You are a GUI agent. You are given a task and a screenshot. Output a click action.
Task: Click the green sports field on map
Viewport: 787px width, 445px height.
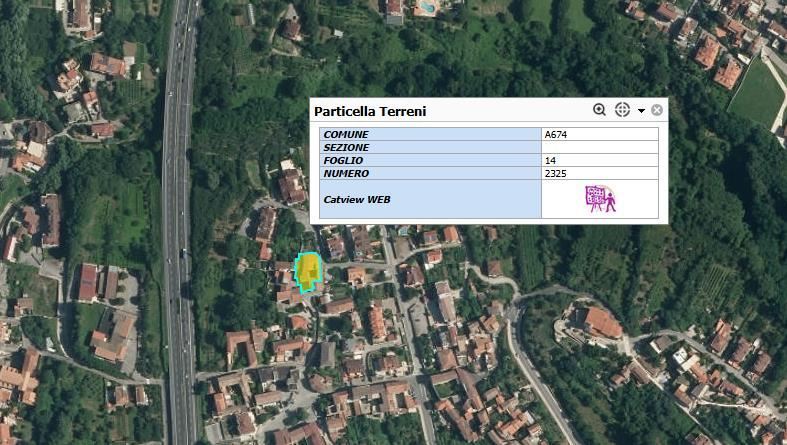coord(756,92)
